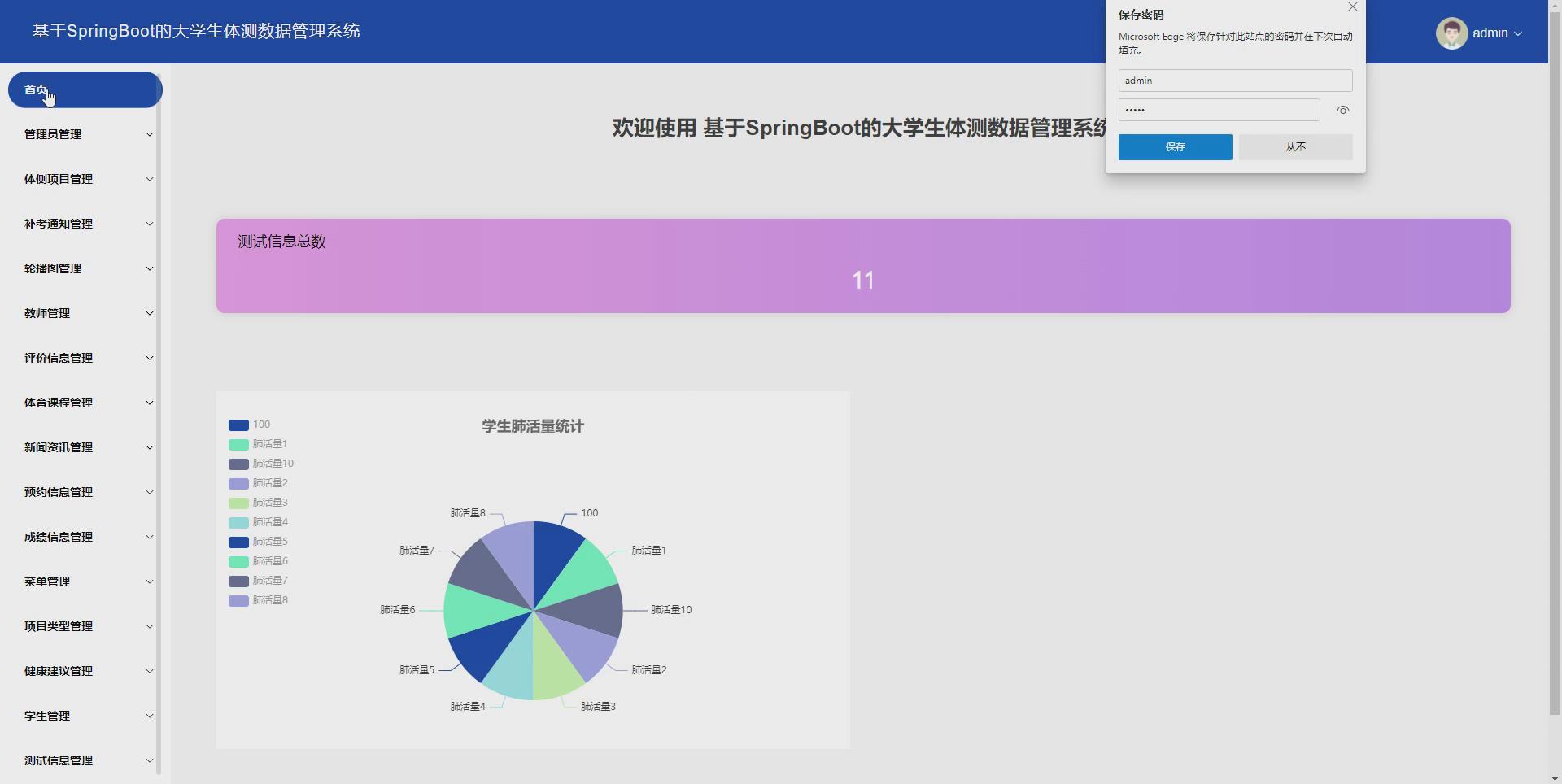
Task: Toggle legend swatch for 肺活量2
Action: (x=238, y=484)
